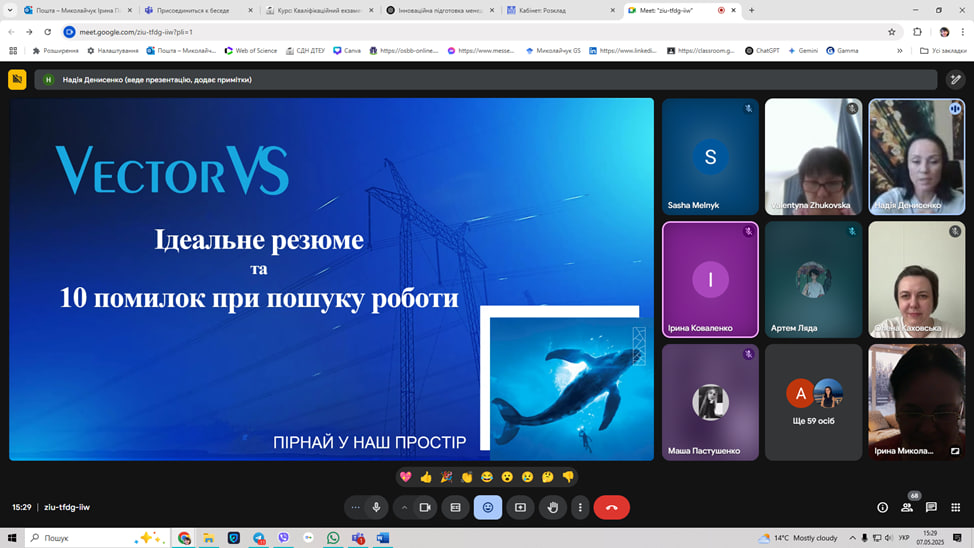974x548 pixels.
Task: Switch to 'Інноваційна підготовка' browser tab
Action: point(440,11)
